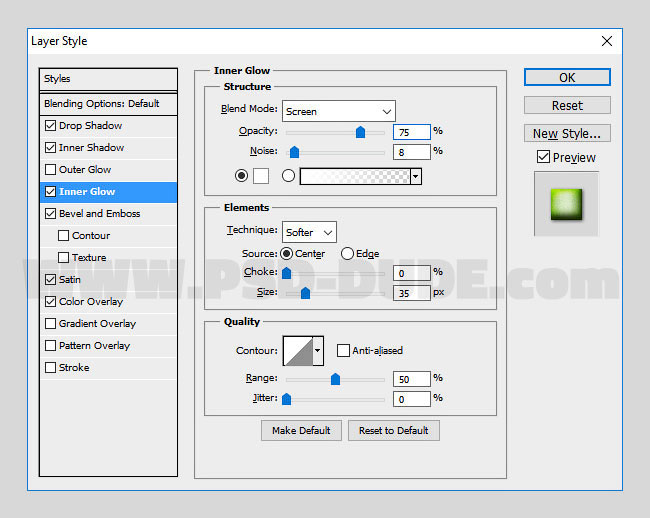Click the Choke value field
Viewport: 650px width, 518px height.
[412, 273]
